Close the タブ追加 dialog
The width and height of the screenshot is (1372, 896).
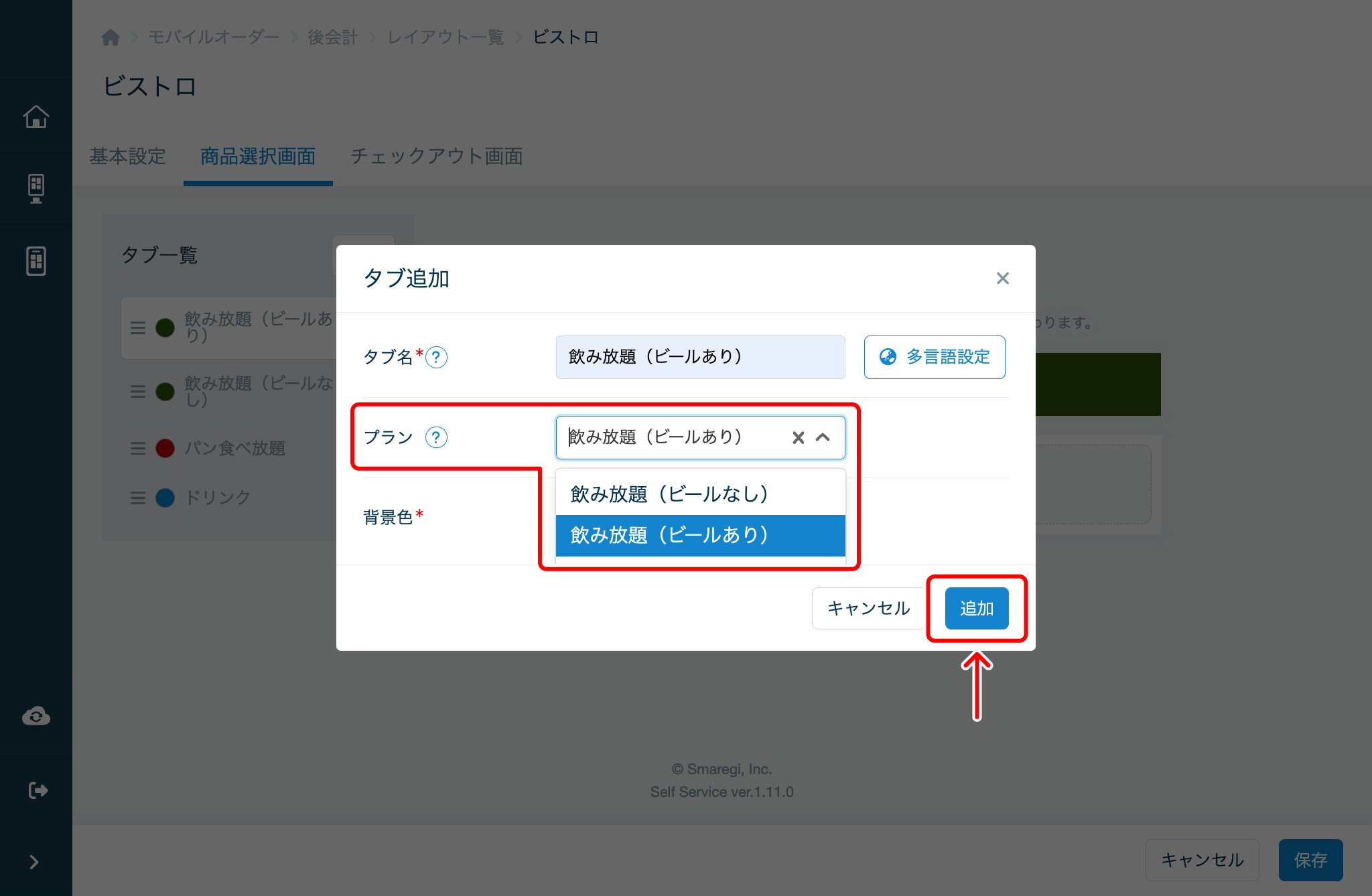[1002, 278]
